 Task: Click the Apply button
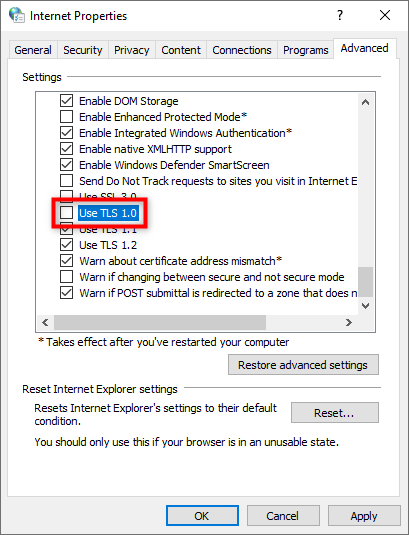coord(364,516)
